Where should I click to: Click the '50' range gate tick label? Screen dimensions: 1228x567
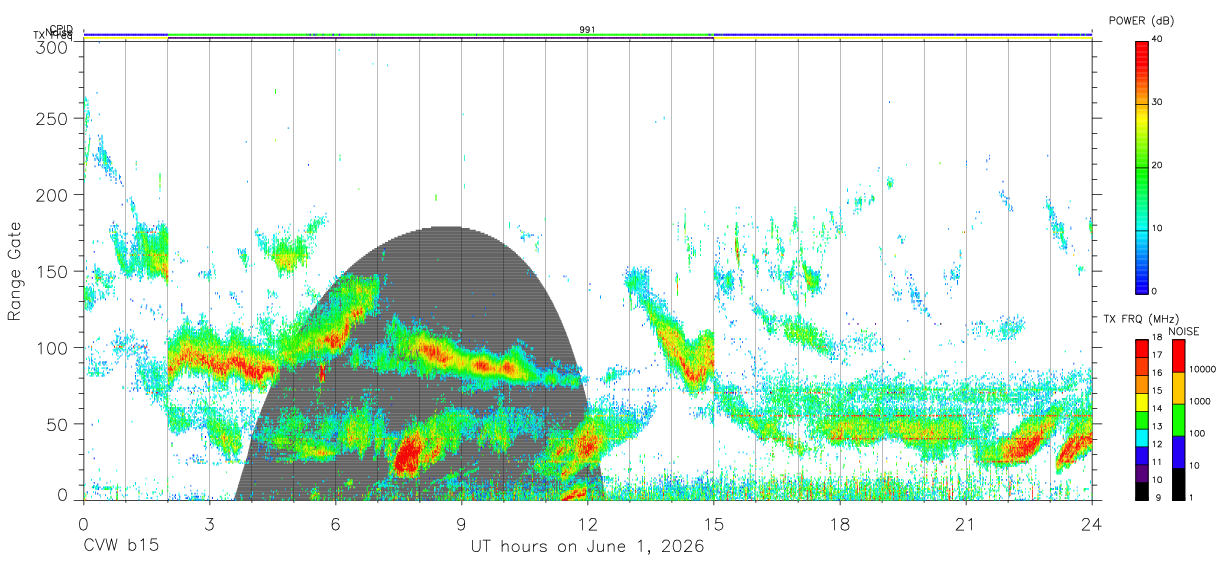click(x=56, y=424)
